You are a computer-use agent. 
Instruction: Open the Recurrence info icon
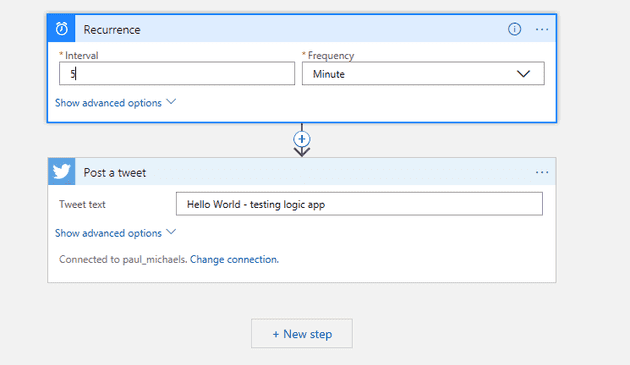pos(514,29)
